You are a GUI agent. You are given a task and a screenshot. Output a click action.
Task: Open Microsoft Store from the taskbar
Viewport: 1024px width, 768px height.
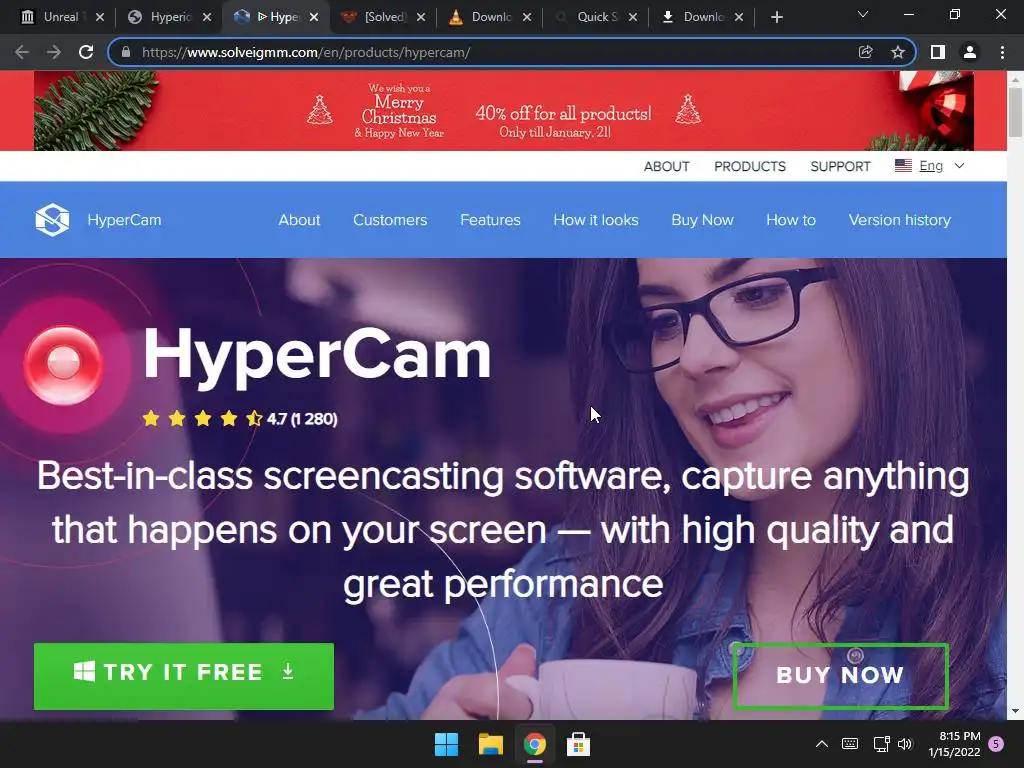click(578, 744)
